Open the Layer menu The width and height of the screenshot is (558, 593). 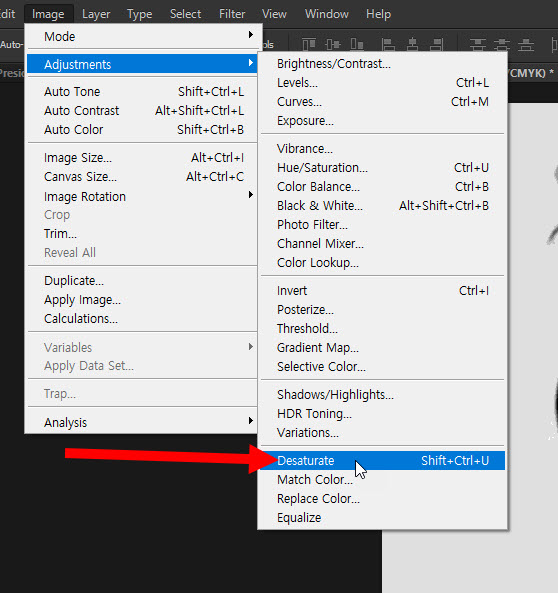point(96,14)
